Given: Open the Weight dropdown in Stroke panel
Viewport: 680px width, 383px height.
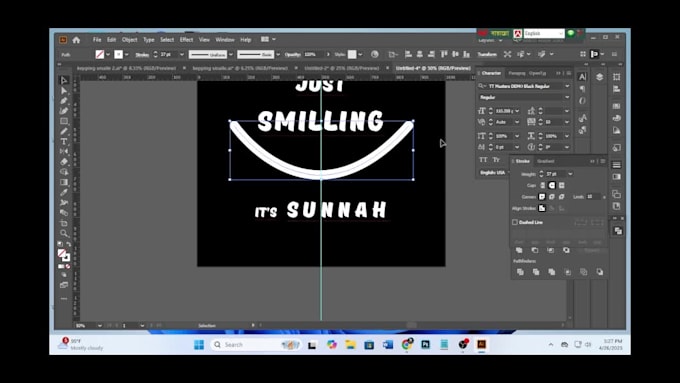Looking at the screenshot, I should tap(570, 174).
